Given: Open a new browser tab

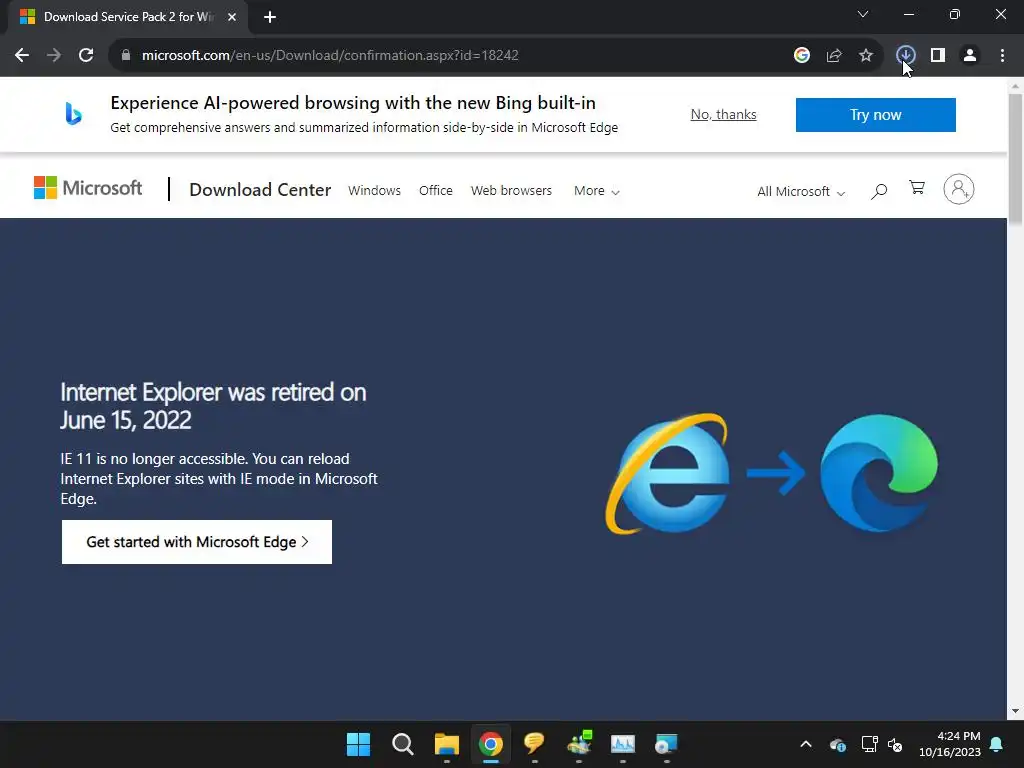Looking at the screenshot, I should 270,17.
